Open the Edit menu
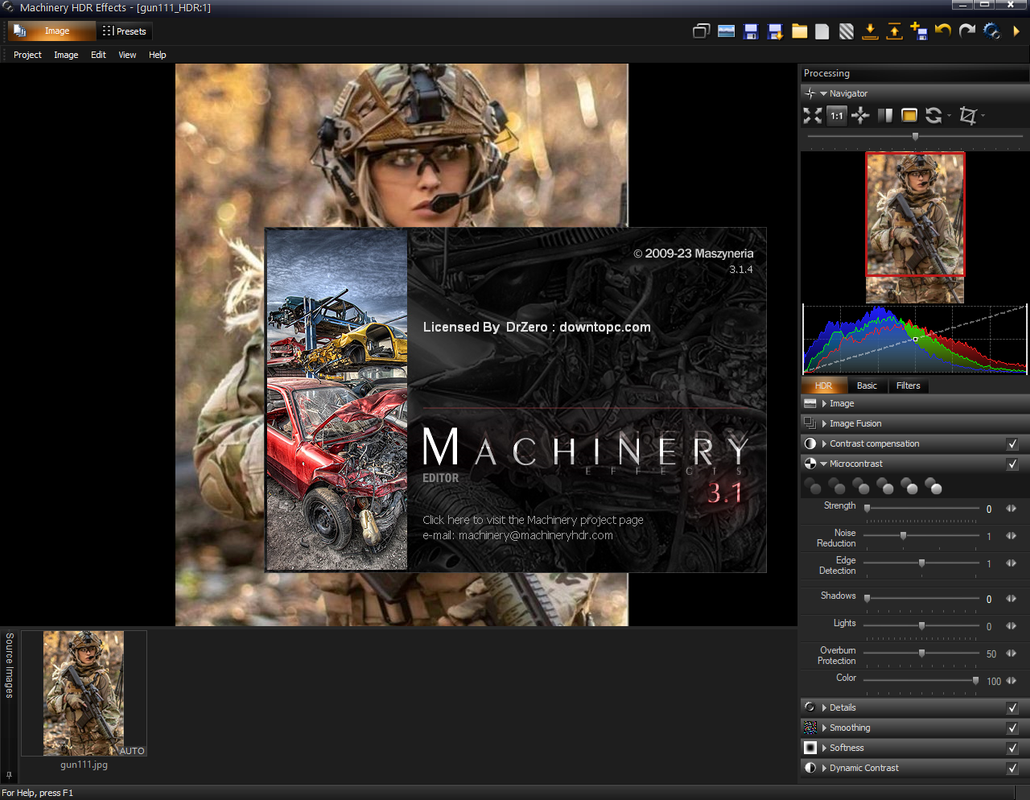 point(98,55)
